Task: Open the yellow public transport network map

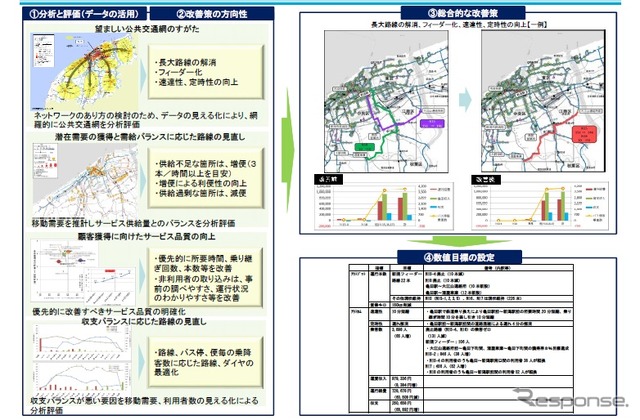Action: [85, 72]
